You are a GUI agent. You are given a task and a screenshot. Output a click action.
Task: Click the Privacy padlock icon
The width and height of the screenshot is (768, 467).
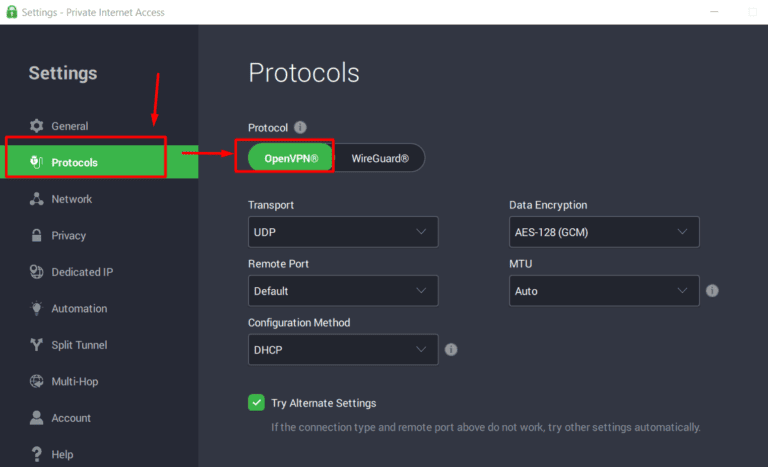[36, 236]
